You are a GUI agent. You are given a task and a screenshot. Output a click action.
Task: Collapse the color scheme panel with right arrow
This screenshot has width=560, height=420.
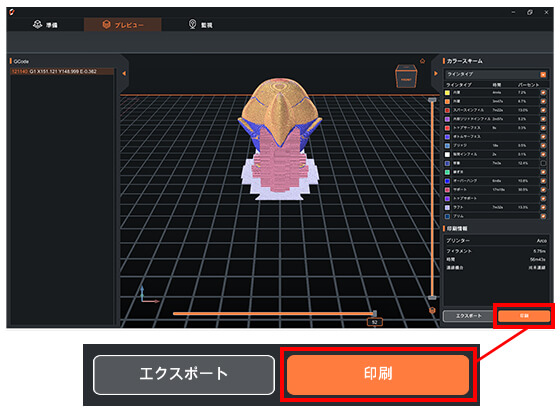pyautogui.click(x=436, y=74)
